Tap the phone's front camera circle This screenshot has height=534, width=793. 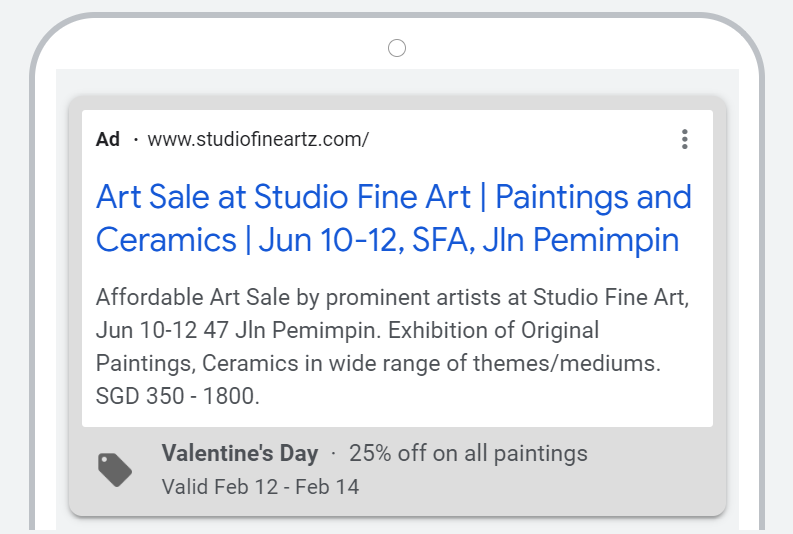(397, 48)
